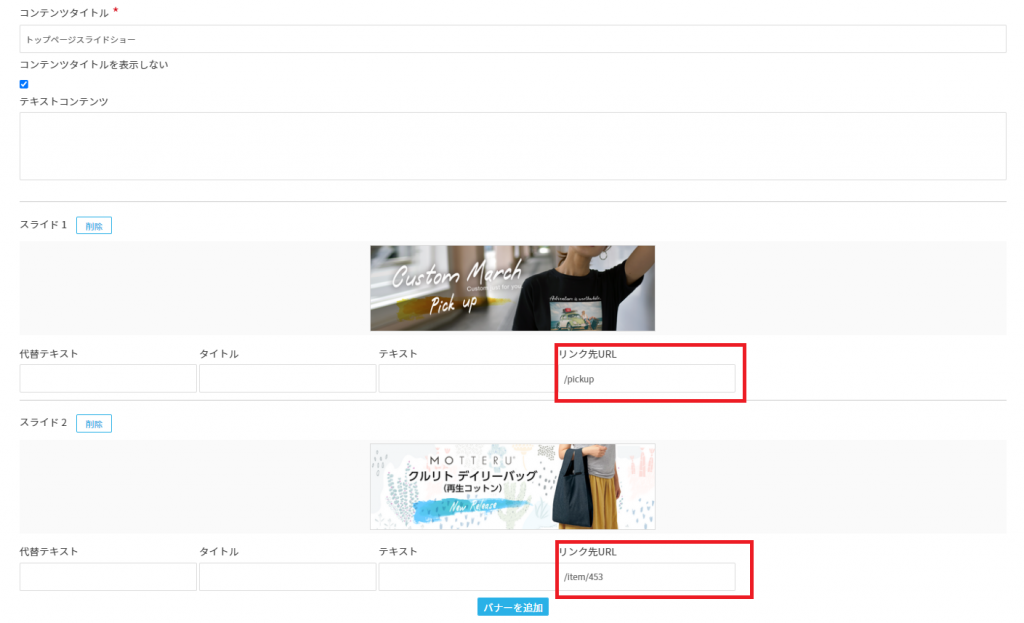
Task: Click the スライド 2 代替テキスト field
Action: pyautogui.click(x=108, y=577)
